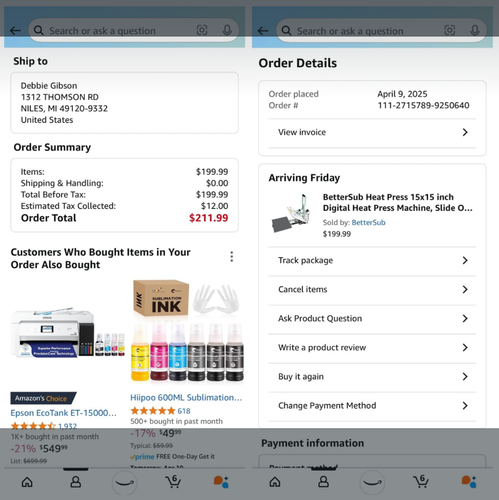Open the Rufus assistant icon on right bottom bar
This screenshot has width=499, height=500.
(469, 482)
